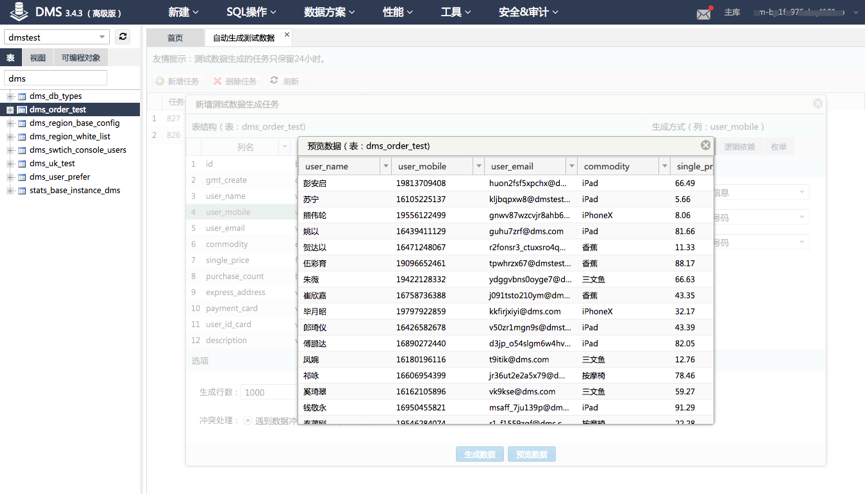Select the 表 sidebar tab
Viewport: 865px width, 494px height.
(x=10, y=57)
